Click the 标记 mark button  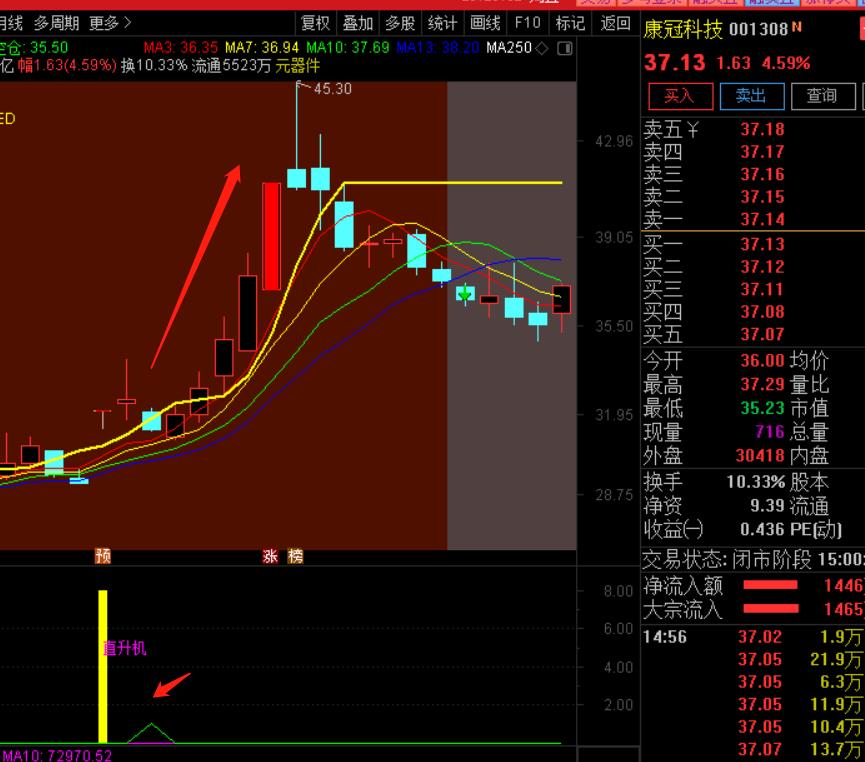coord(570,23)
